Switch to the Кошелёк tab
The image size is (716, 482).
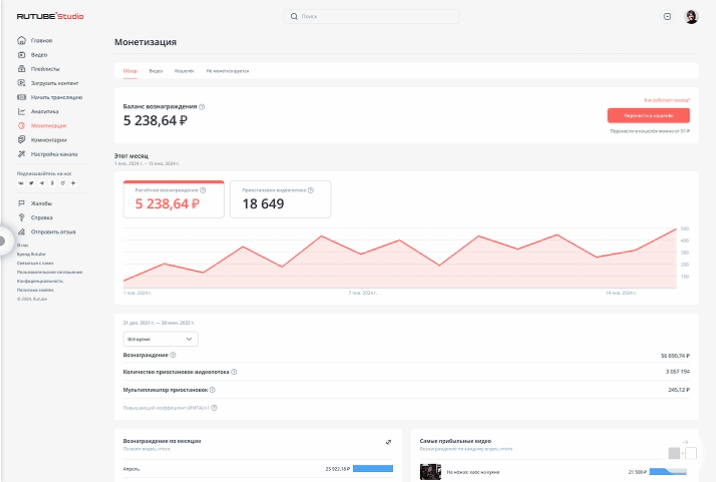(184, 71)
